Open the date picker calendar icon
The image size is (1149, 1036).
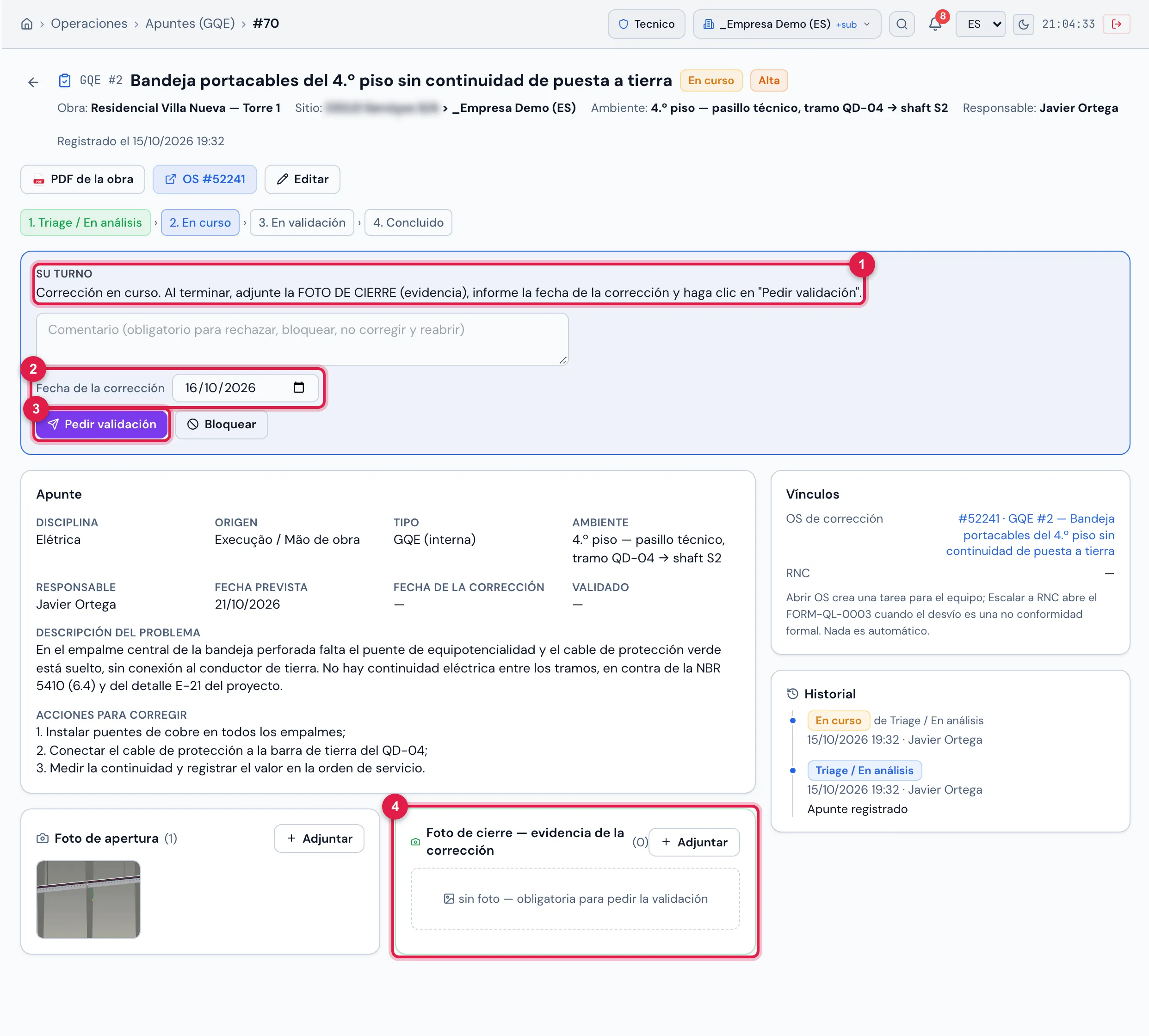pyautogui.click(x=298, y=387)
